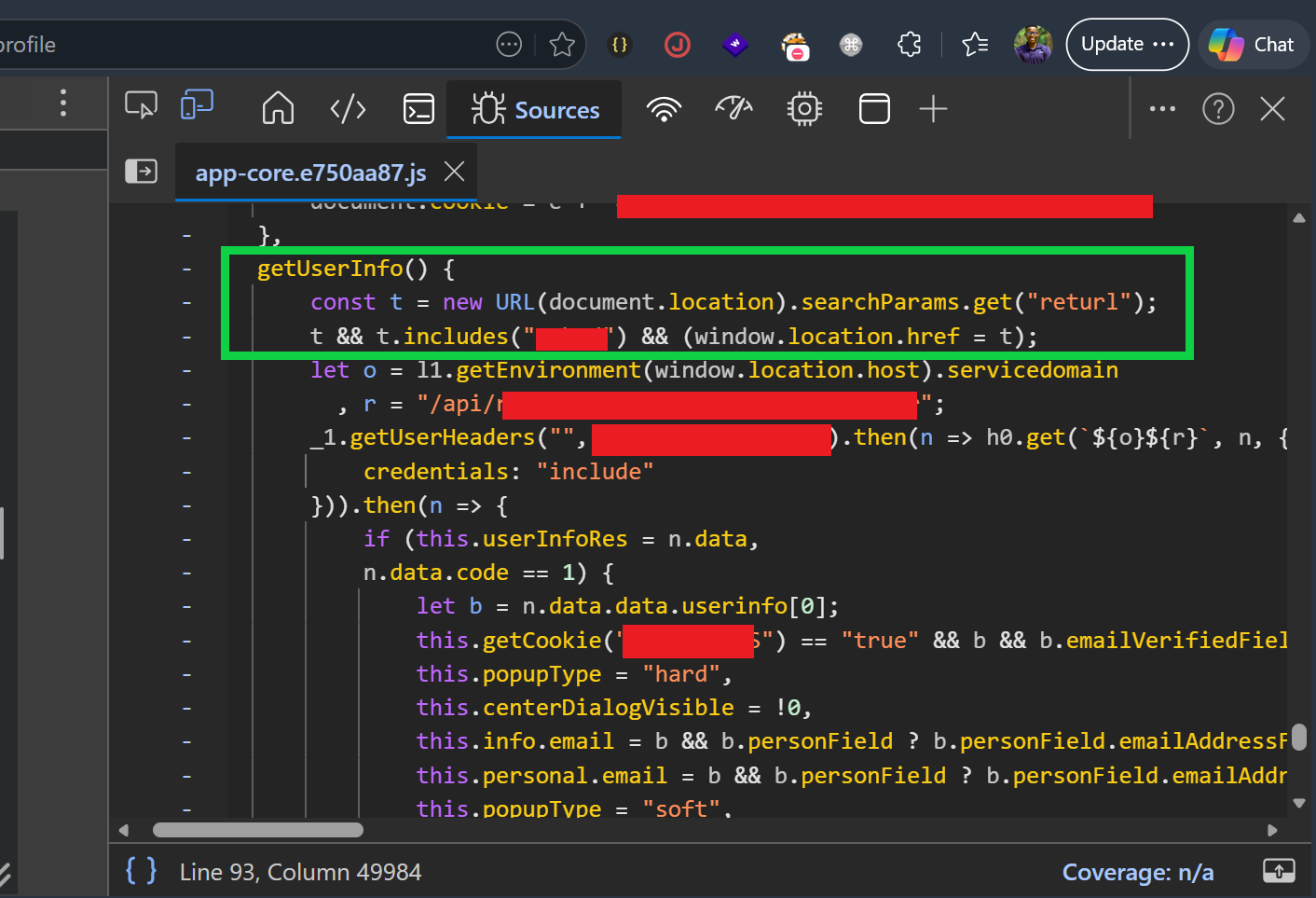Click the browser Update button
Viewport: 1316px width, 898px height.
tap(1127, 44)
